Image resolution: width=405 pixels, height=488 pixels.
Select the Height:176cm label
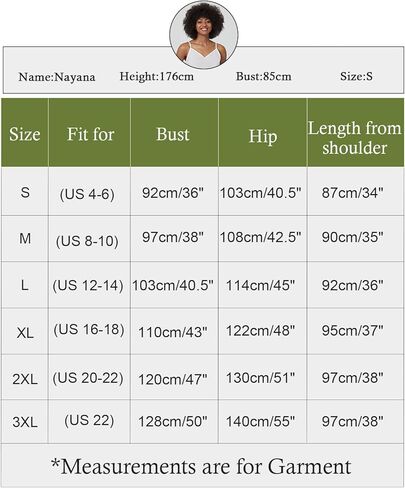click(157, 76)
